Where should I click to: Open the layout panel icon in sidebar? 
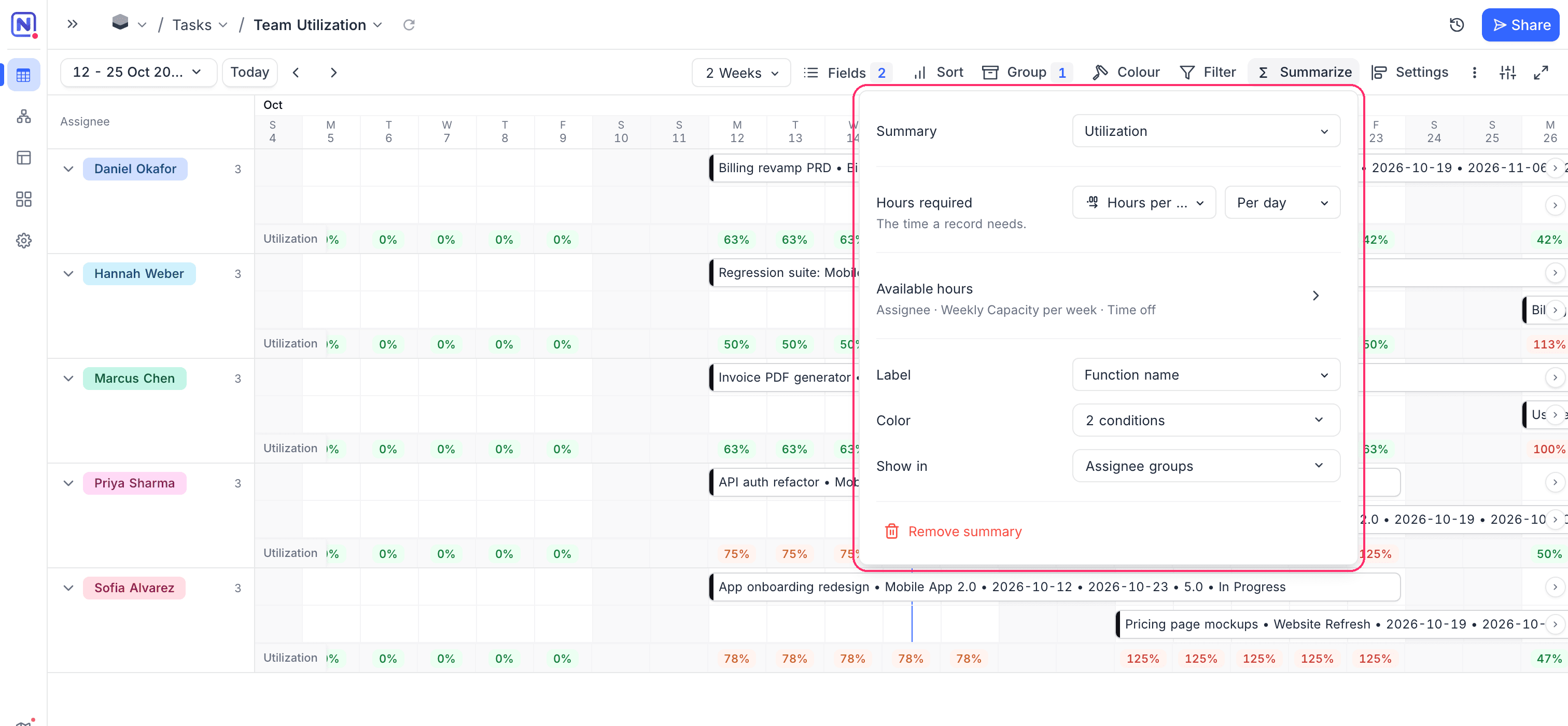24,158
